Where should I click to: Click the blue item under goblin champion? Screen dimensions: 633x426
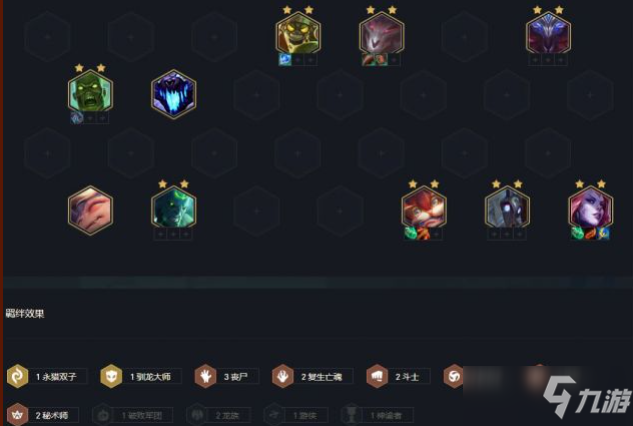click(285, 60)
